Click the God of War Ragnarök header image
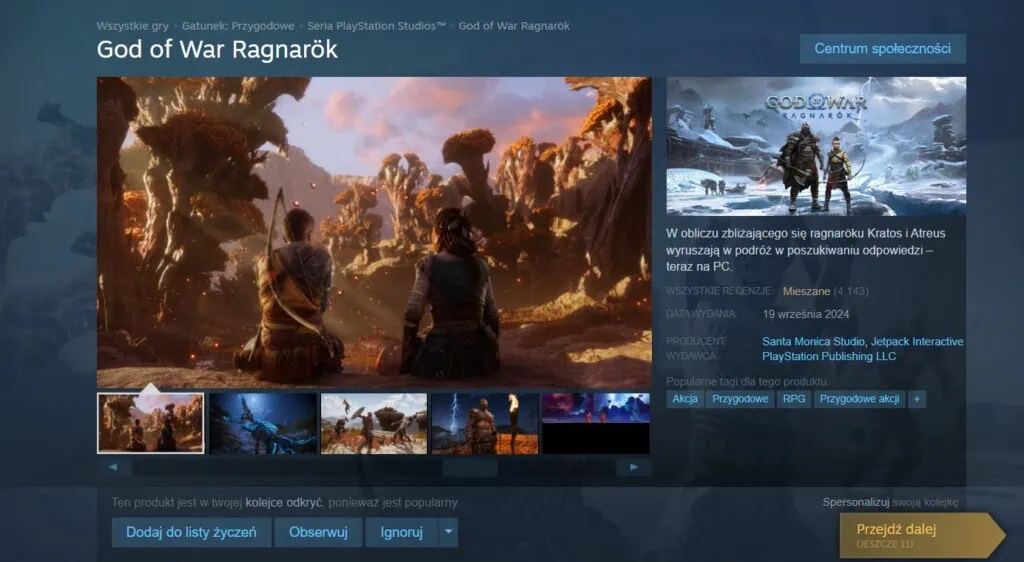1024x562 pixels. 816,146
